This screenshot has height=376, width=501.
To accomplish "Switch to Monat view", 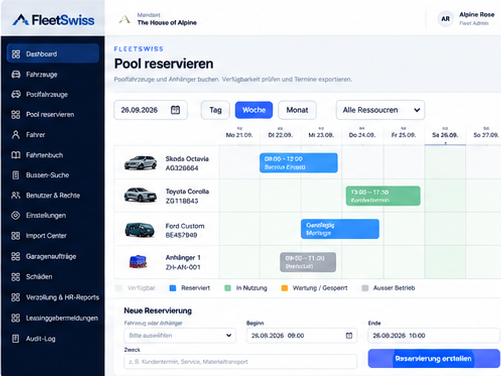I will pos(297,110).
